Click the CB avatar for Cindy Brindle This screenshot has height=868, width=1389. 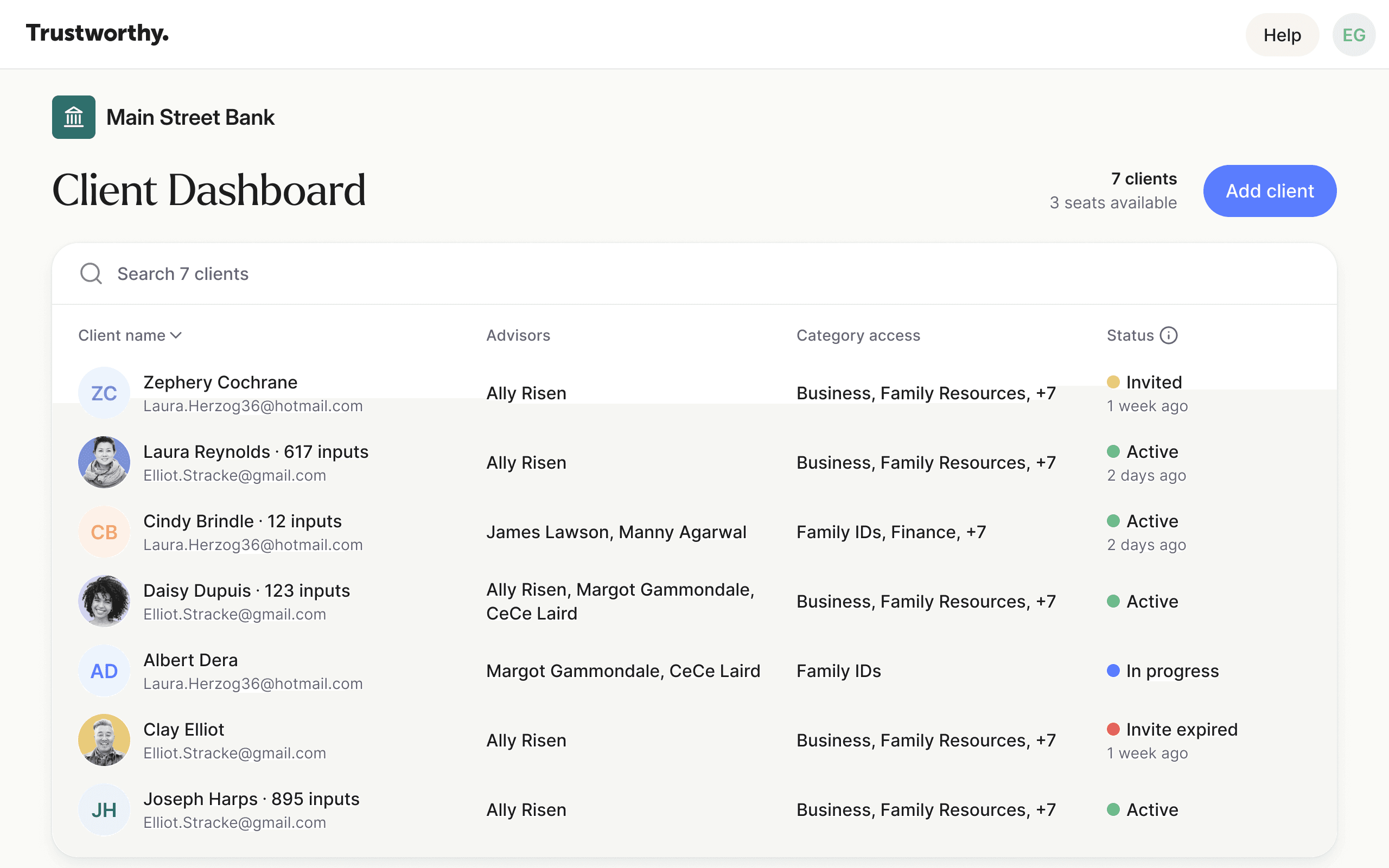104,532
